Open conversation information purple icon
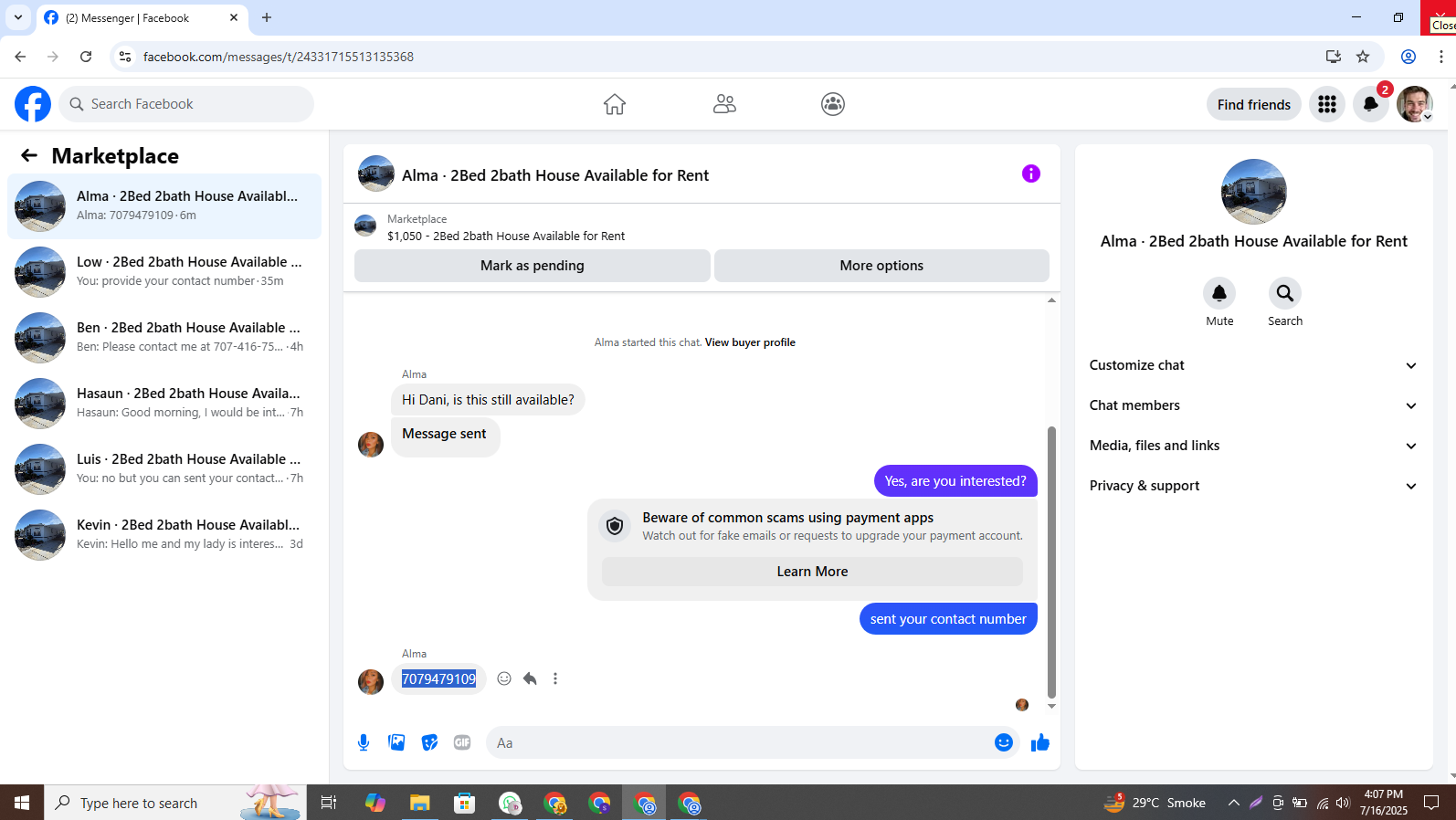Image resolution: width=1456 pixels, height=820 pixels. 1031,173
